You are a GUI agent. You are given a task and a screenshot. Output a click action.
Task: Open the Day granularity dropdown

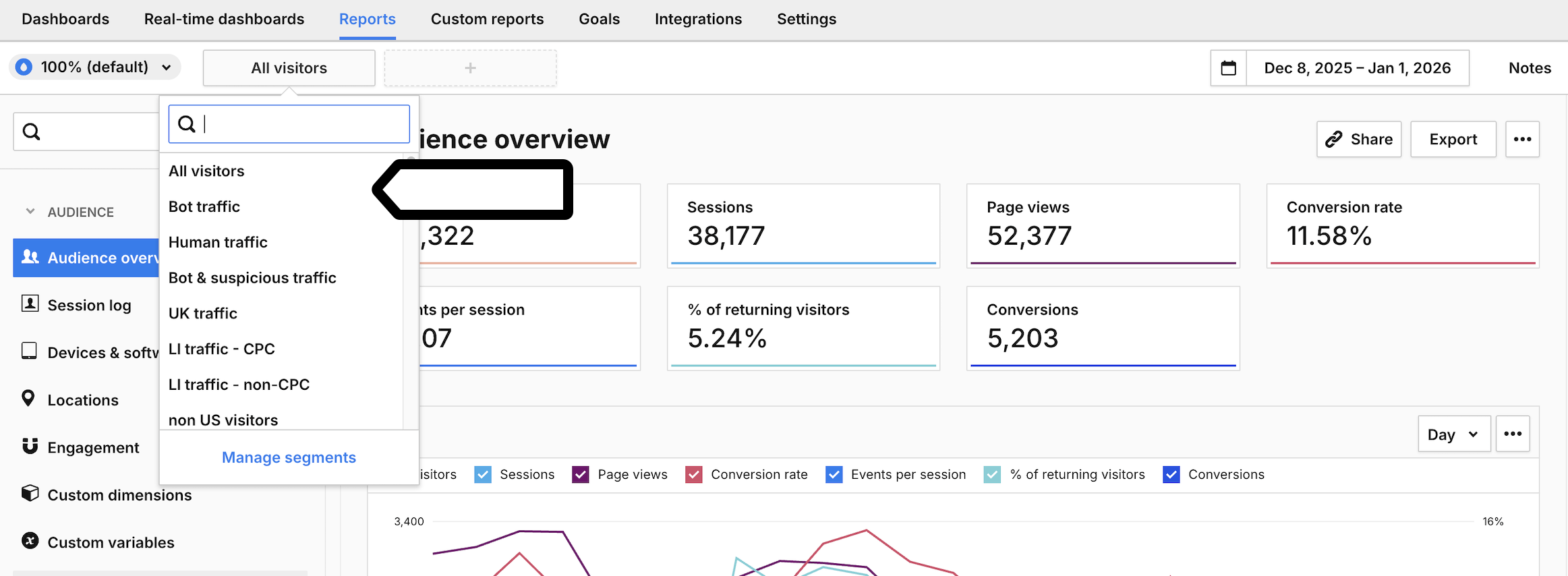1454,434
